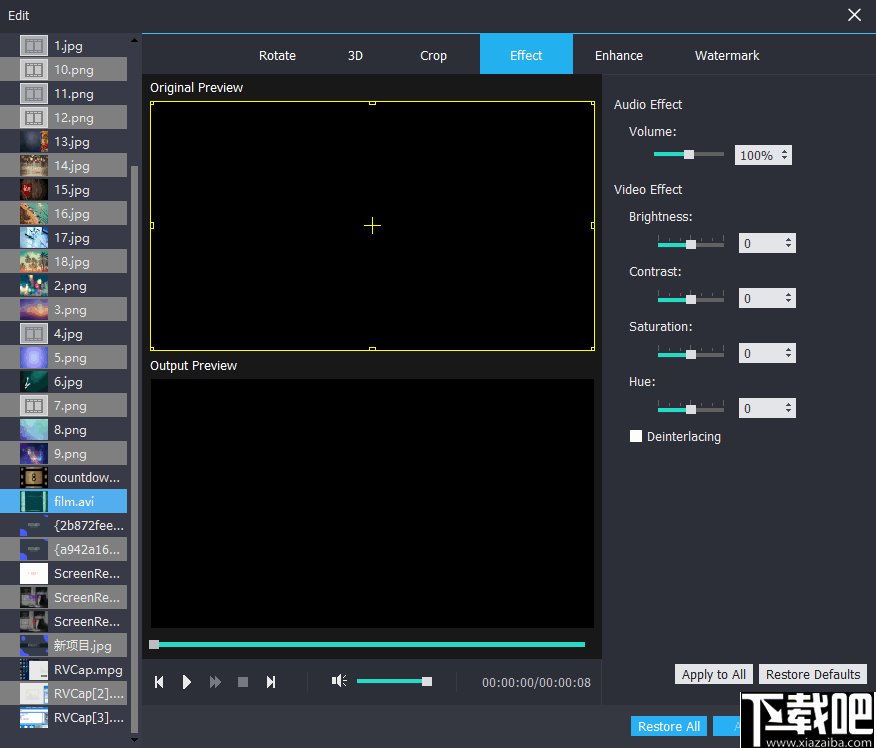Set the Saturation slider handle
Image resolution: width=876 pixels, height=748 pixels.
pyautogui.click(x=690, y=352)
